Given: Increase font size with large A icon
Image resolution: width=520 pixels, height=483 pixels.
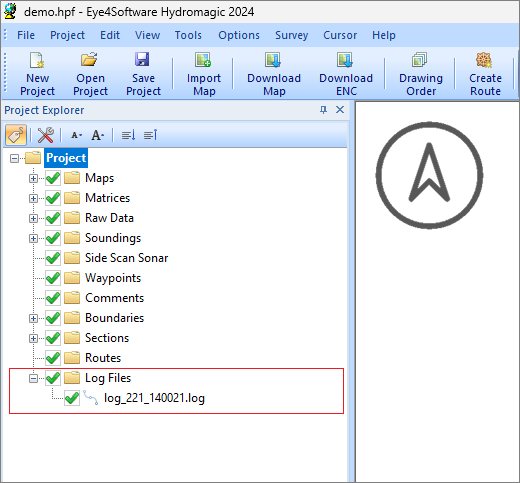Looking at the screenshot, I should coord(97,135).
